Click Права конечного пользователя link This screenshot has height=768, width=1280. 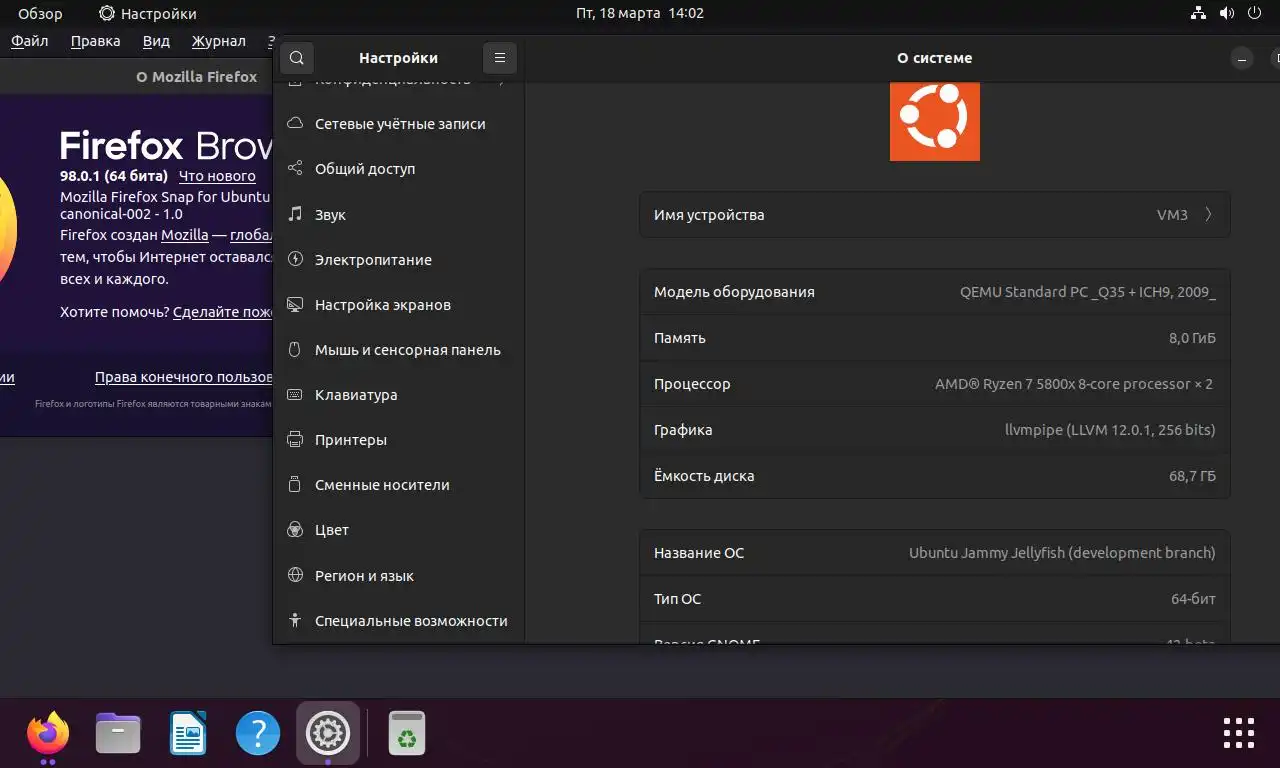[x=184, y=377]
